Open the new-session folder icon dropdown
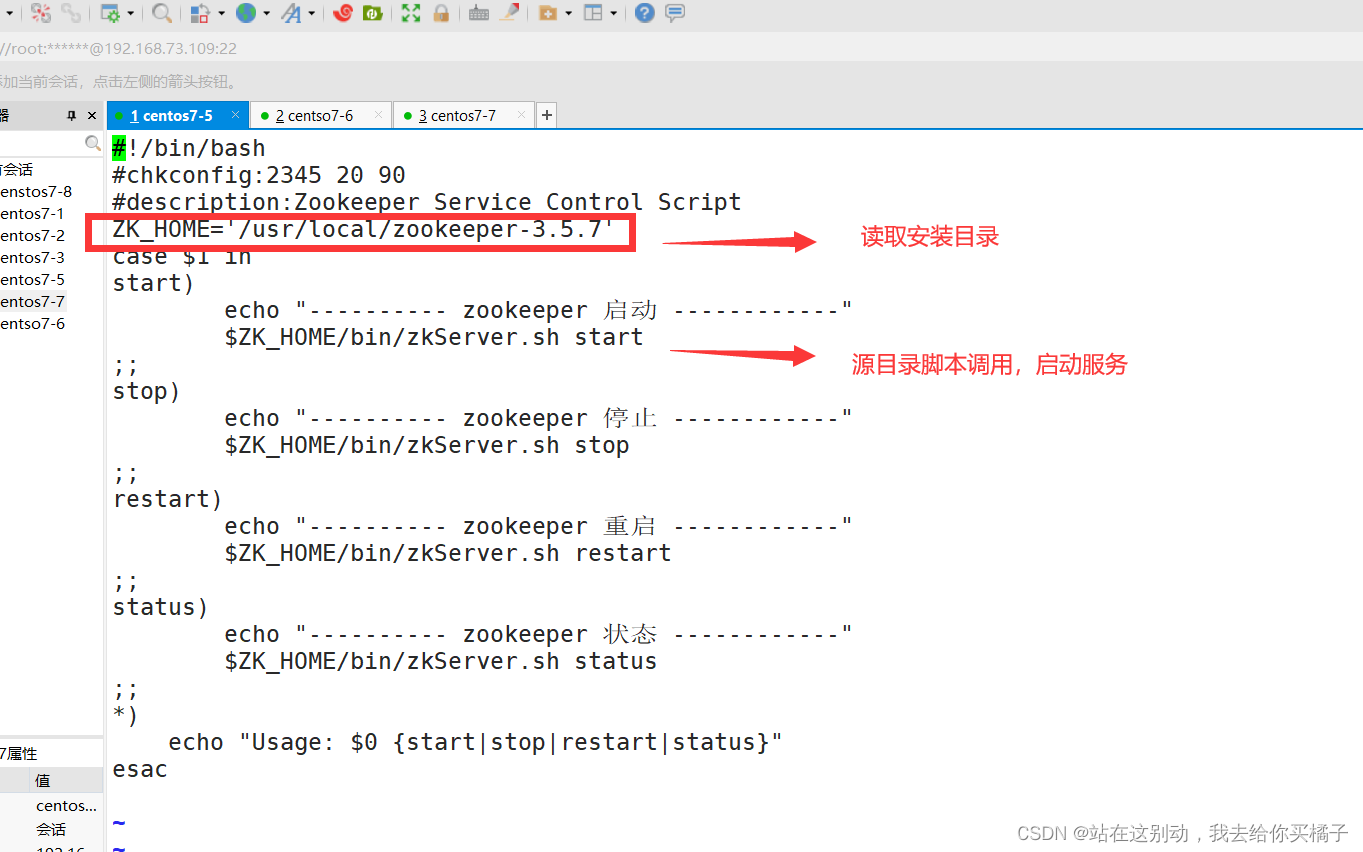Screen dimensions: 1363x852 [566, 13]
